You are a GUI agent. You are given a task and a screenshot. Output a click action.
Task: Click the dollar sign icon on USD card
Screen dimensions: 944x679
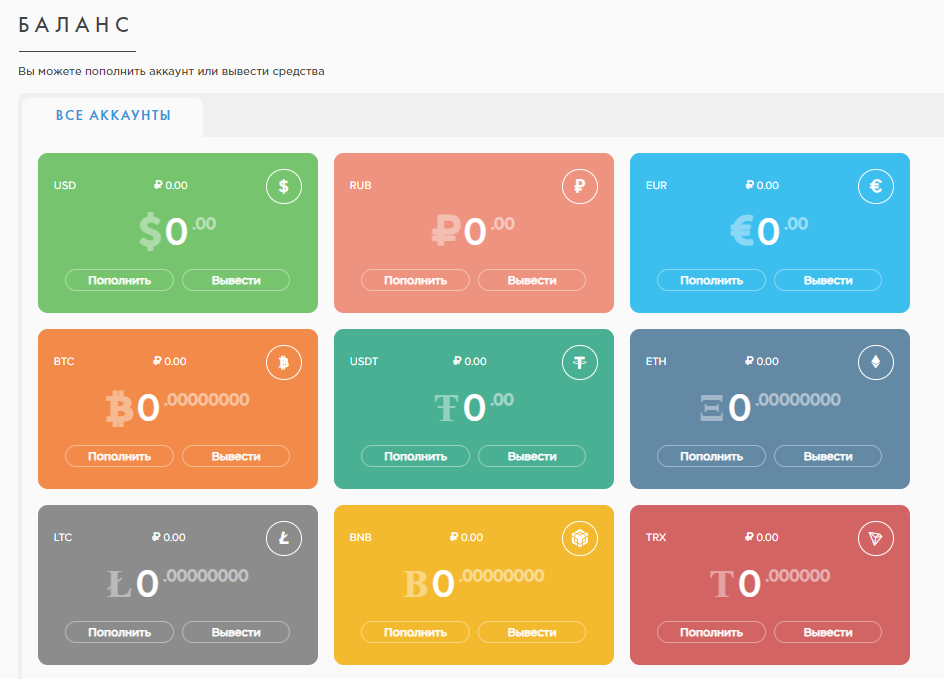tap(284, 186)
